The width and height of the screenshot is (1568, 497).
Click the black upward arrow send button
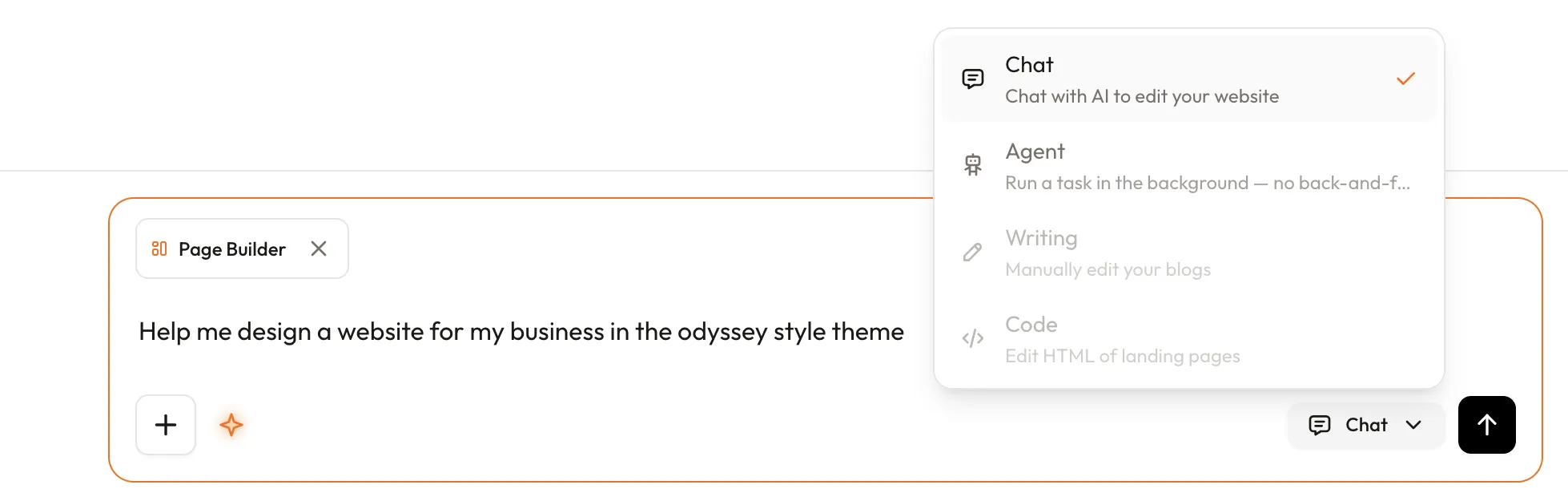pos(1486,425)
